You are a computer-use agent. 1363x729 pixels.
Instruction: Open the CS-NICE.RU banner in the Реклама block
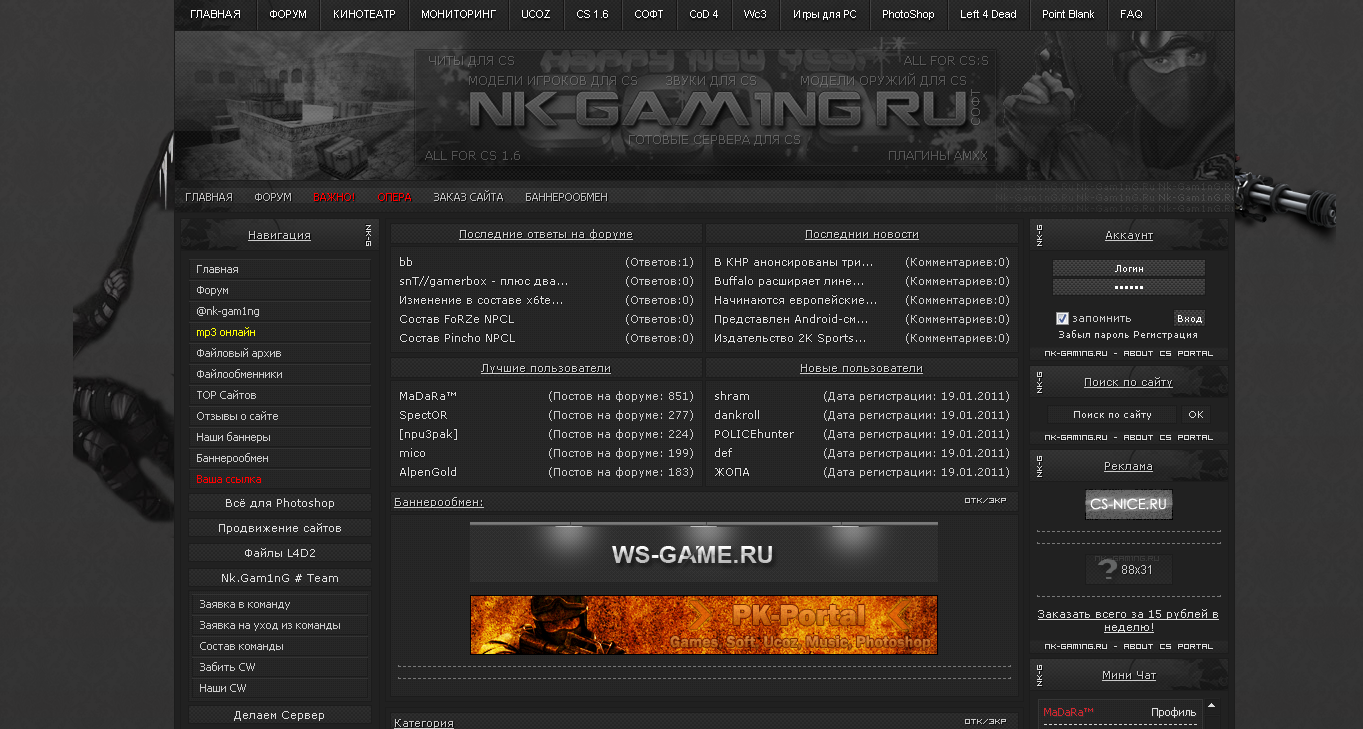pos(1128,505)
